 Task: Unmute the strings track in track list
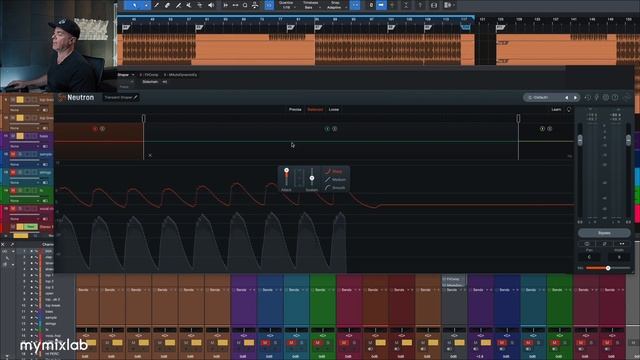(13, 173)
